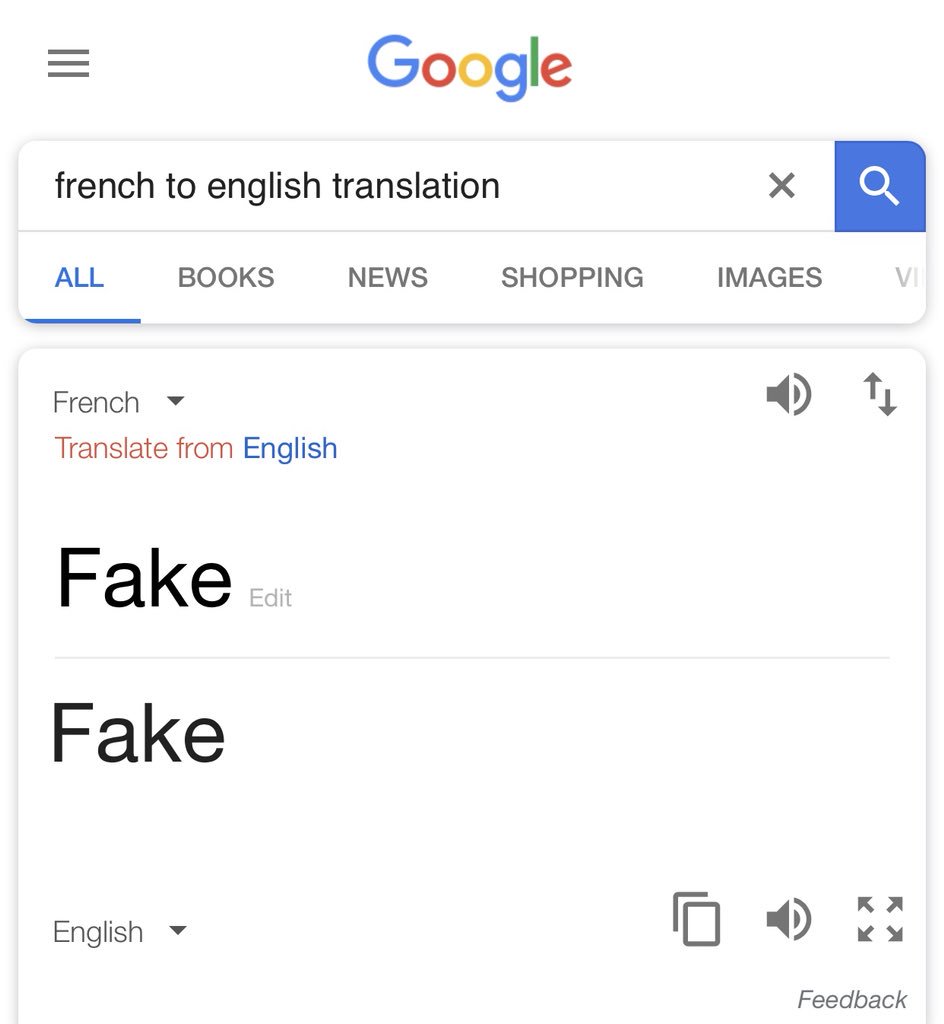
Task: Click Edit next to the source word
Action: pyautogui.click(x=270, y=598)
